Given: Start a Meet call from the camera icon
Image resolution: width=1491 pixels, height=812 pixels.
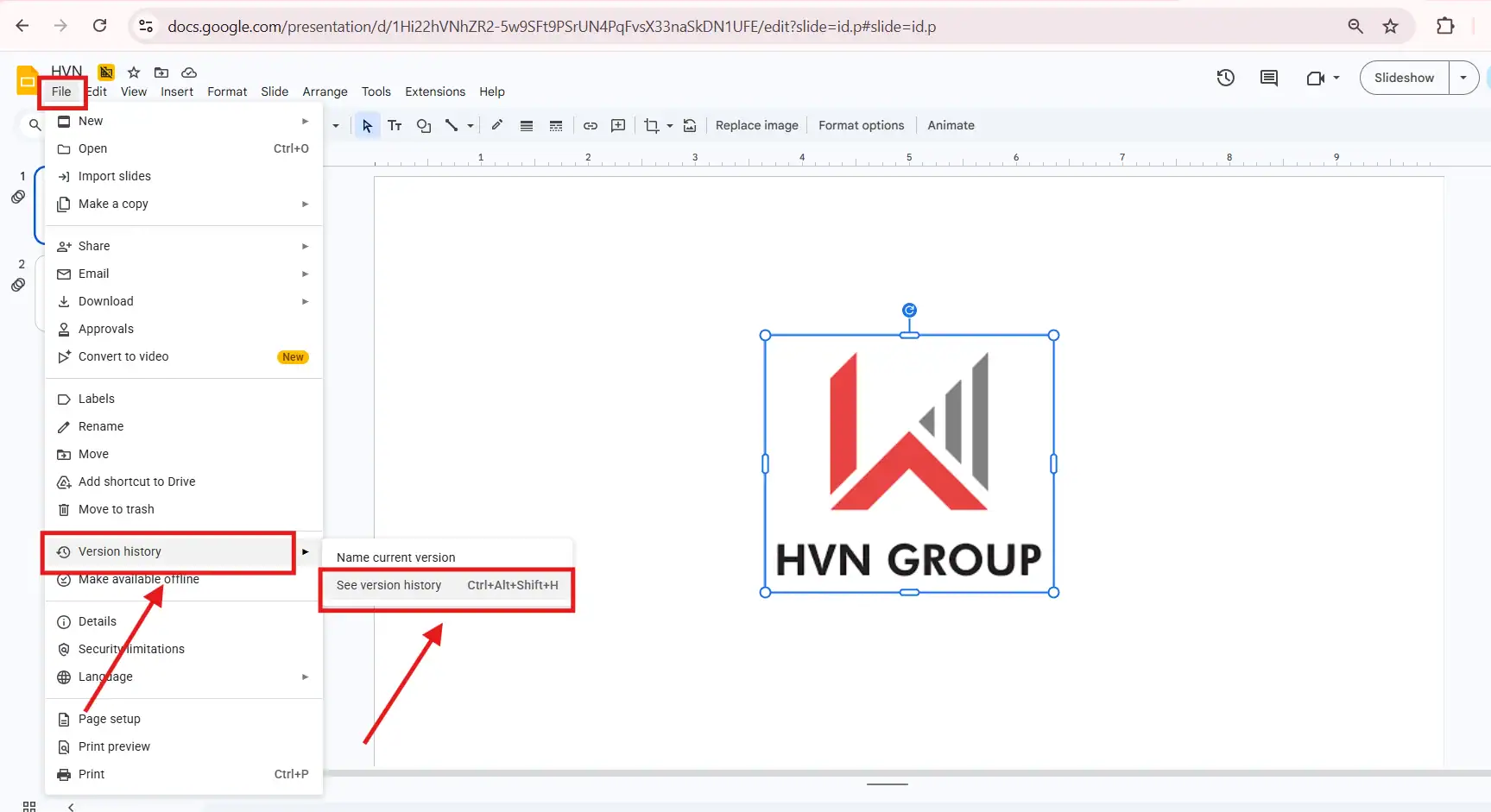Looking at the screenshot, I should (x=1317, y=78).
